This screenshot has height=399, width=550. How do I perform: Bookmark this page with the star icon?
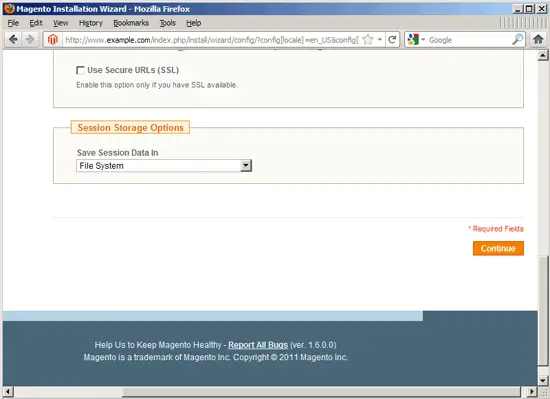point(368,39)
